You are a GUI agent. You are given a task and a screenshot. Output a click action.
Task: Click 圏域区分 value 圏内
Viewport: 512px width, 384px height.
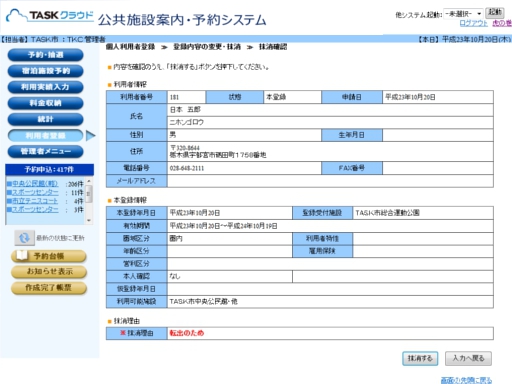[176, 238]
